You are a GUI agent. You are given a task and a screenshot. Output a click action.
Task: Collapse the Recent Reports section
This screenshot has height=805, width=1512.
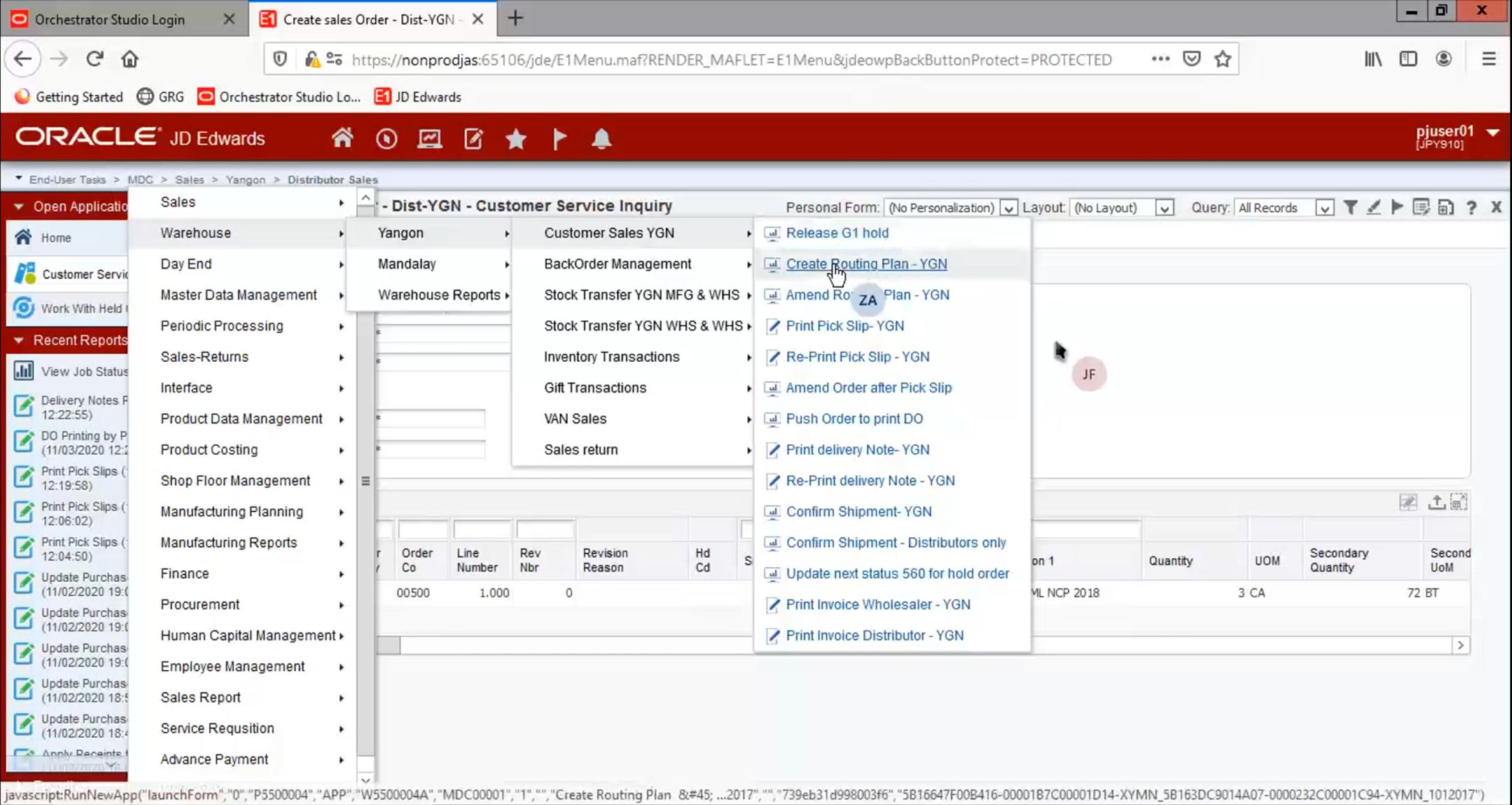click(18, 340)
